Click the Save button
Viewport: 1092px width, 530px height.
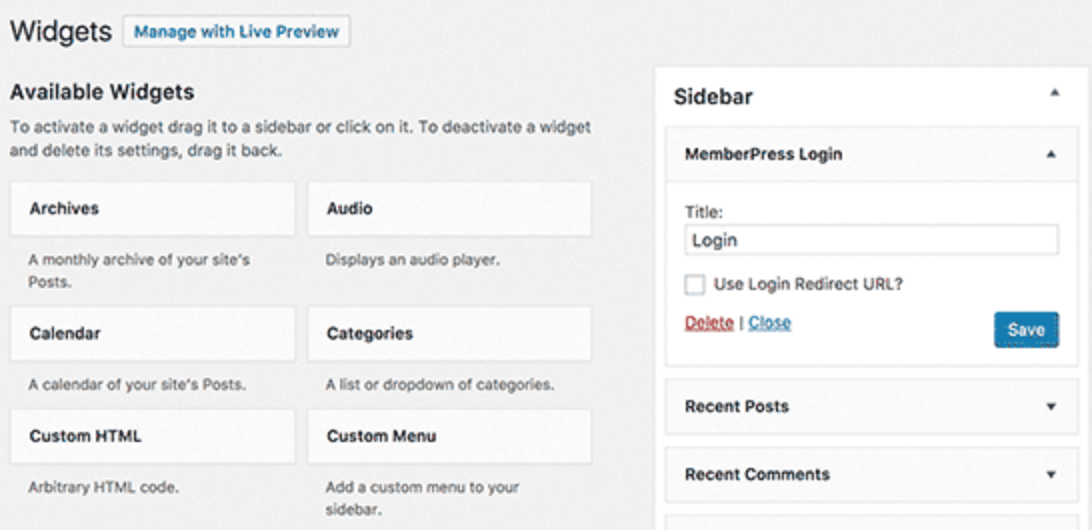(1025, 330)
